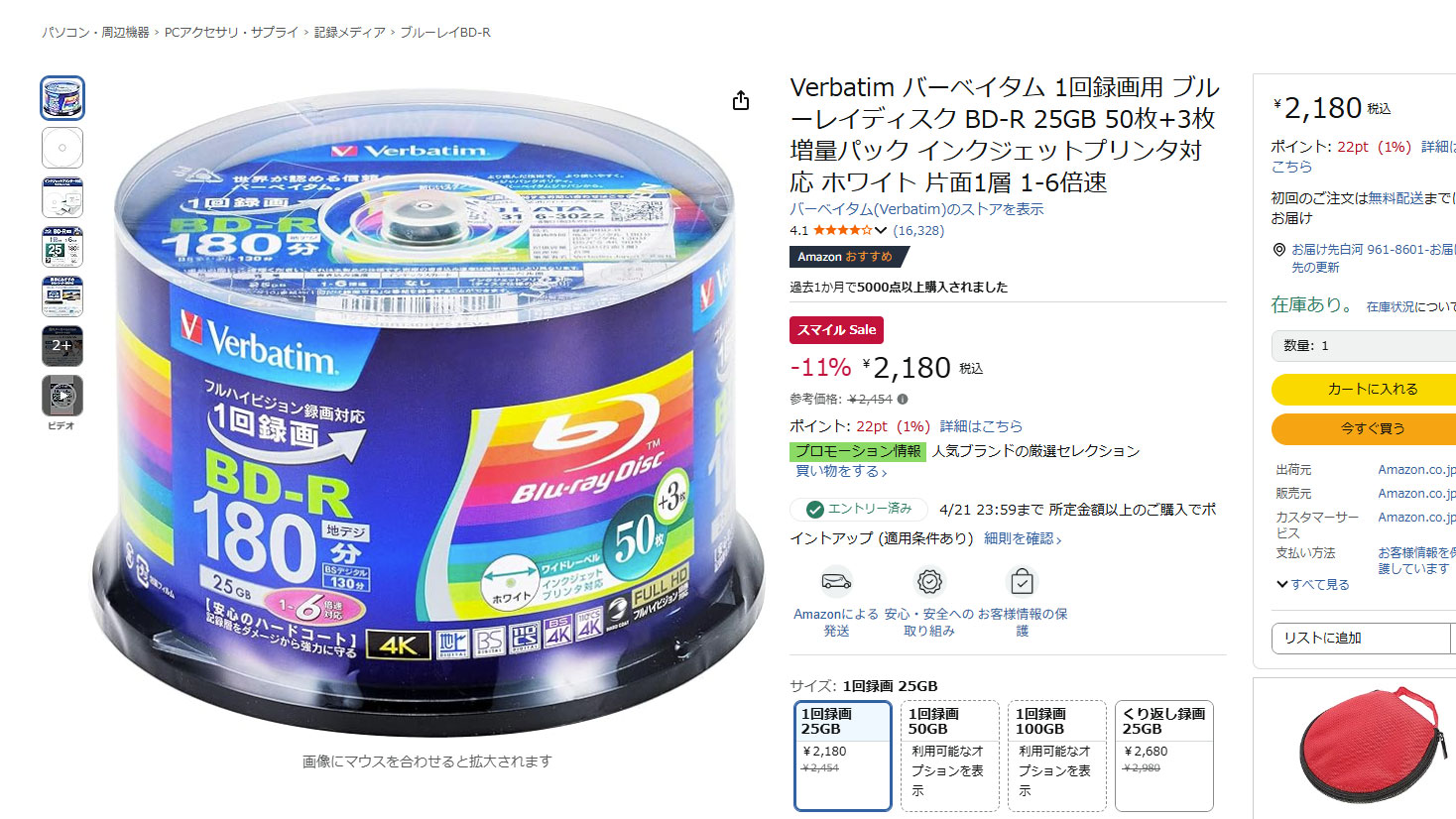Select the くり返し録画 25GB size option

click(x=1164, y=756)
